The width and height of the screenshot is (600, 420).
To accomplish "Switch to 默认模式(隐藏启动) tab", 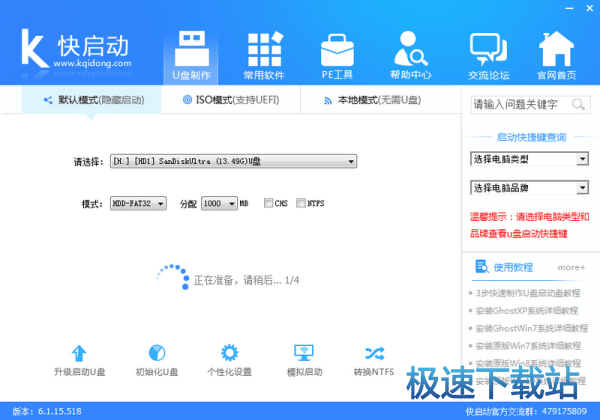I will click(91, 100).
